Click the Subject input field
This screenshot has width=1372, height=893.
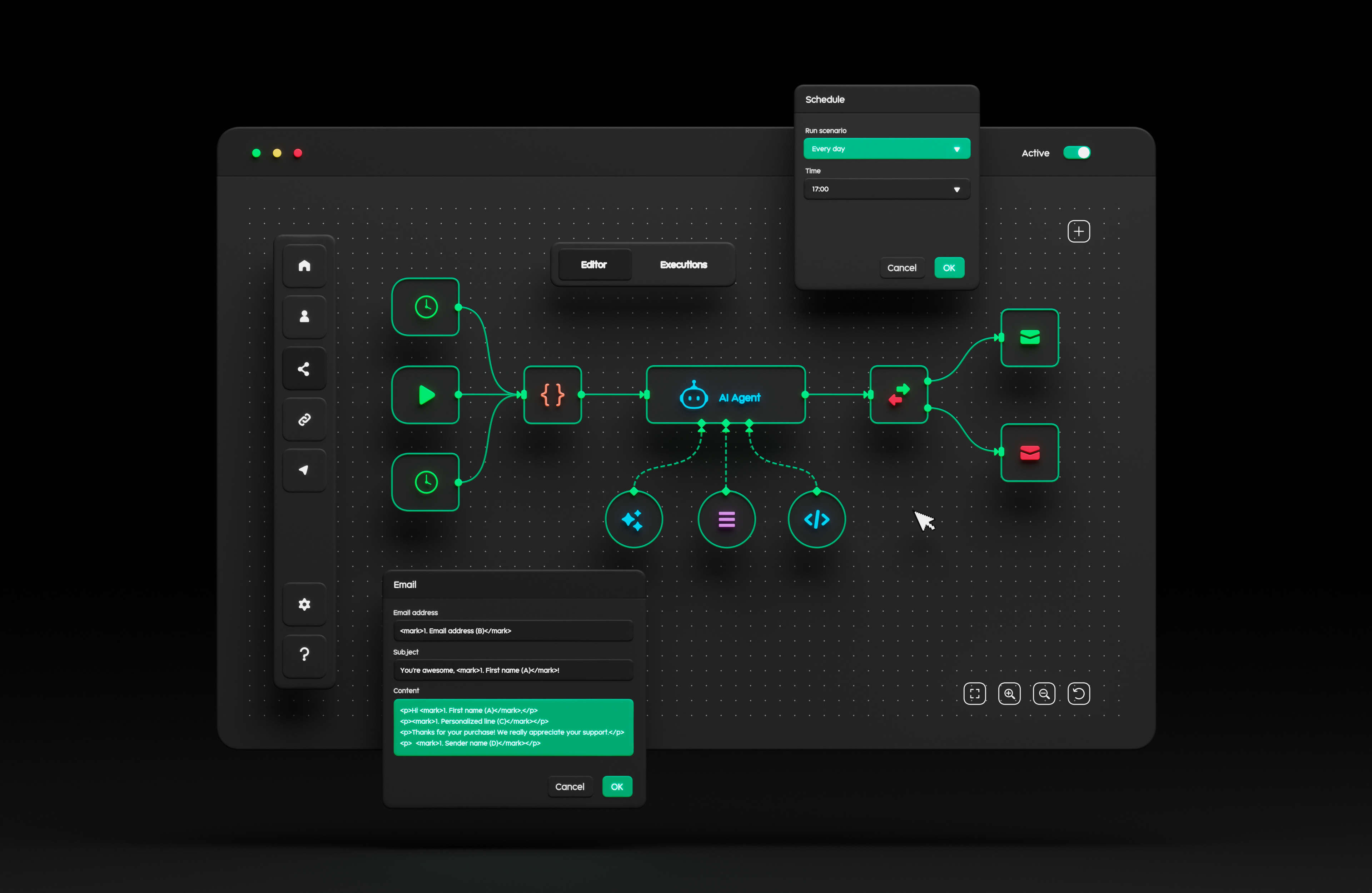pyautogui.click(x=512, y=670)
